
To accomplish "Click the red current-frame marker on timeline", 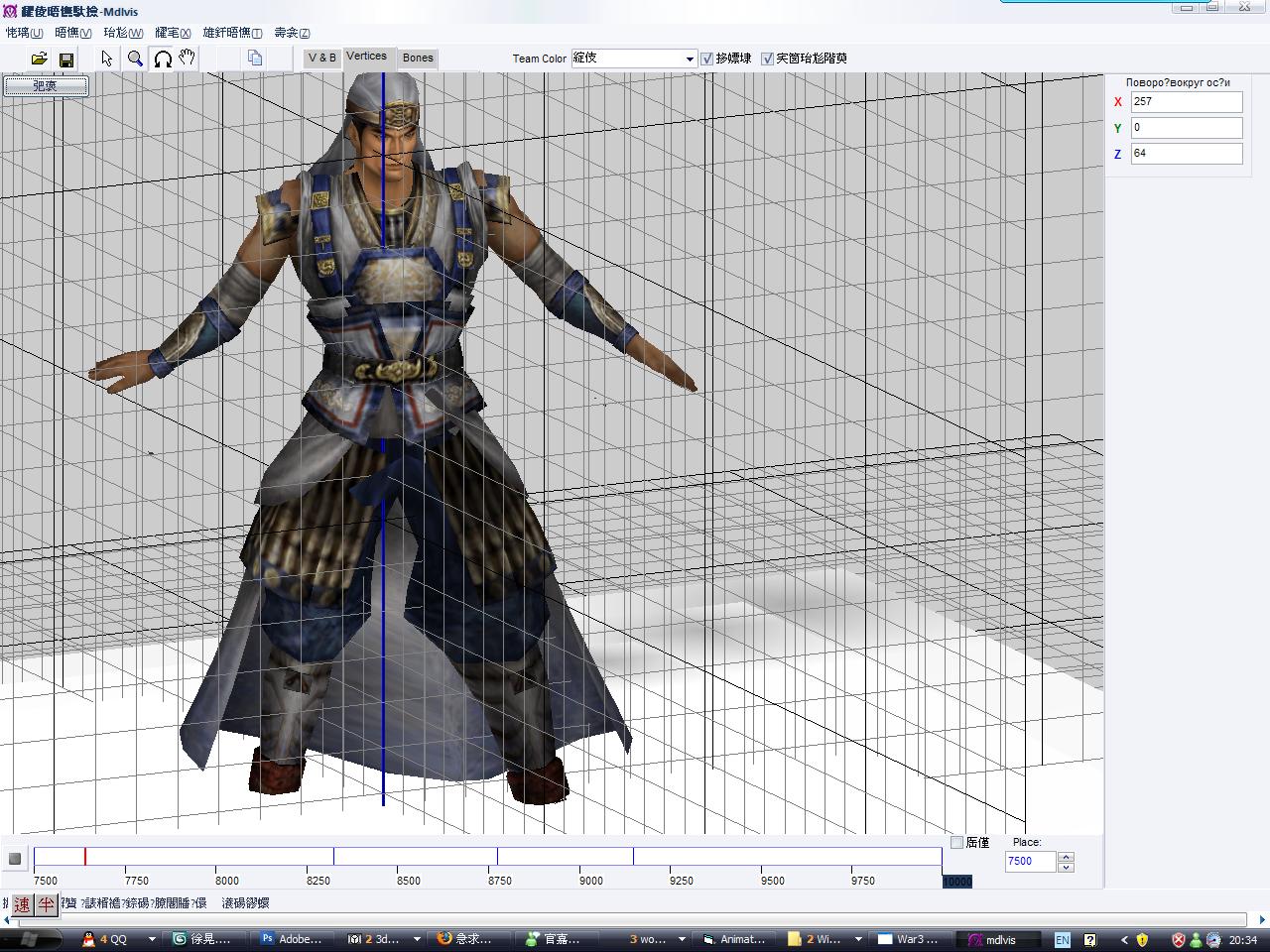I will coord(85,857).
